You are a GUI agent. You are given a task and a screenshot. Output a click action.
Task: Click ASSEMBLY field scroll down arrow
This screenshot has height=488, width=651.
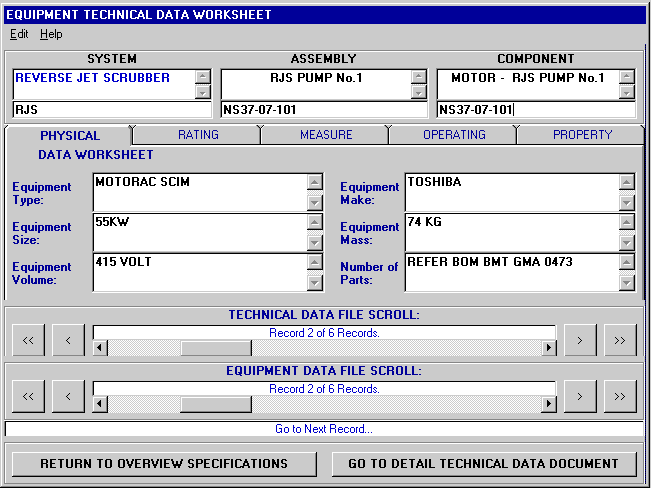(x=418, y=92)
